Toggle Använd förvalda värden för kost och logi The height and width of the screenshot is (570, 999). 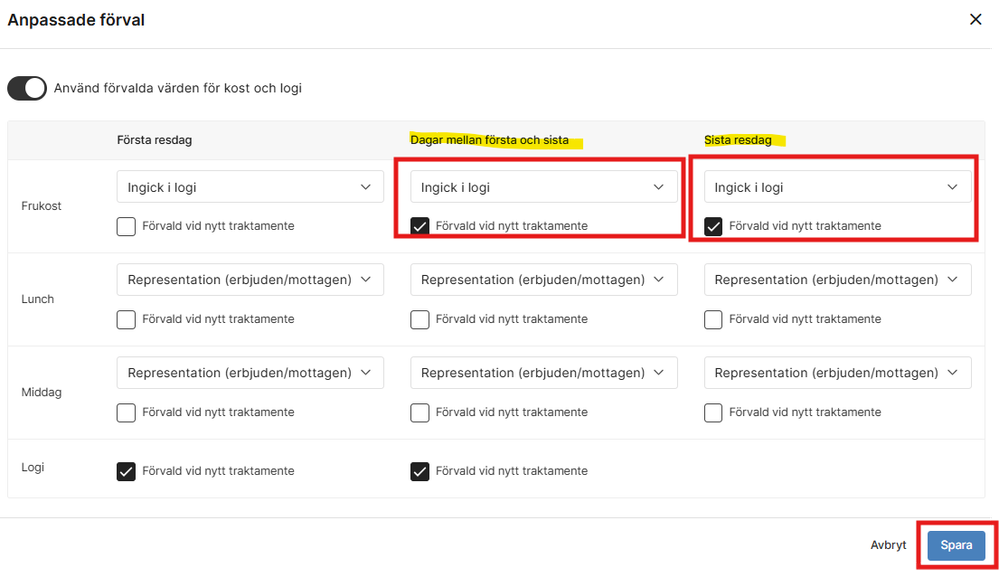point(27,89)
